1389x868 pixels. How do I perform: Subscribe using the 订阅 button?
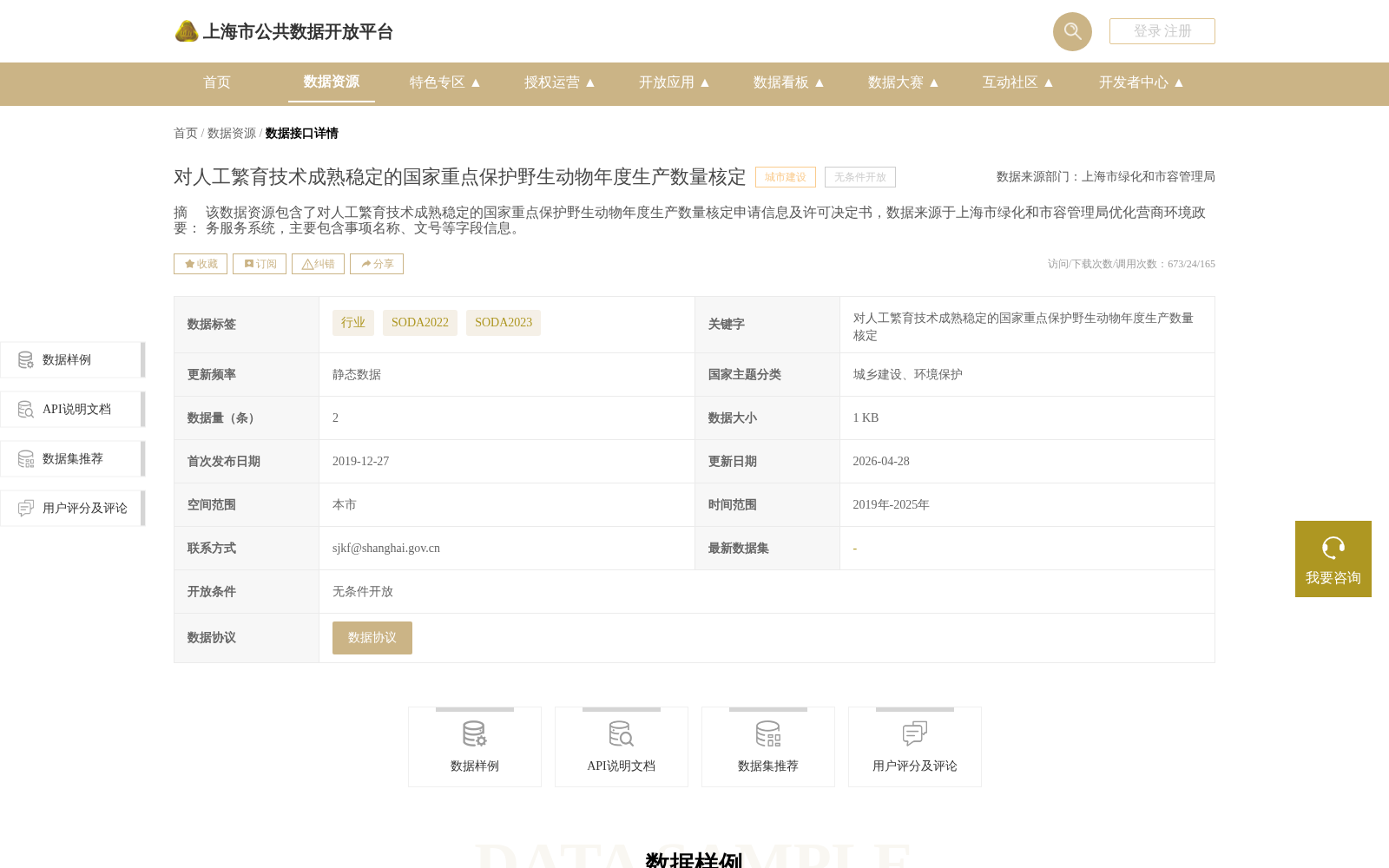pos(260,264)
